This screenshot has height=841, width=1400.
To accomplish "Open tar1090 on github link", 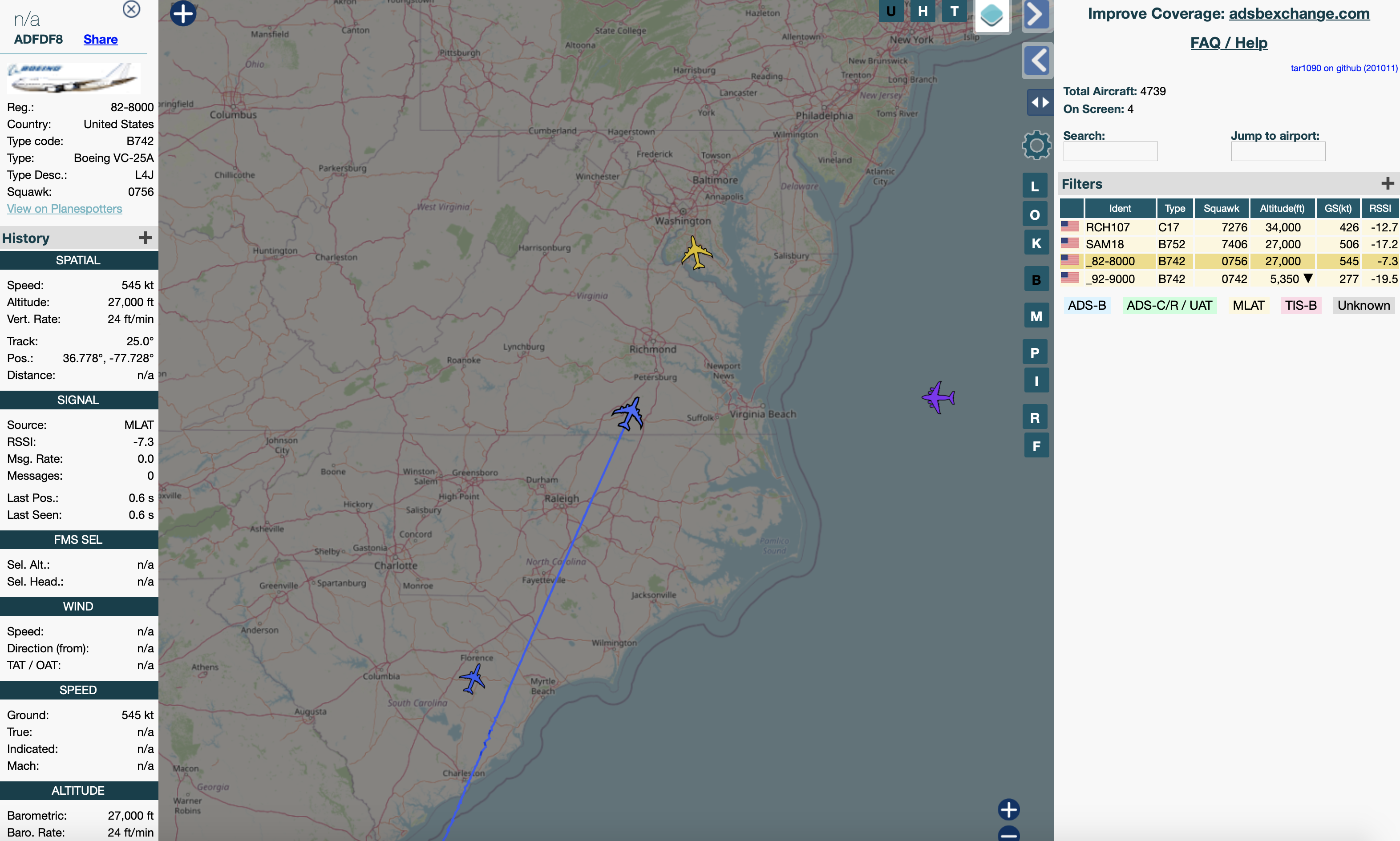I will tap(1343, 68).
